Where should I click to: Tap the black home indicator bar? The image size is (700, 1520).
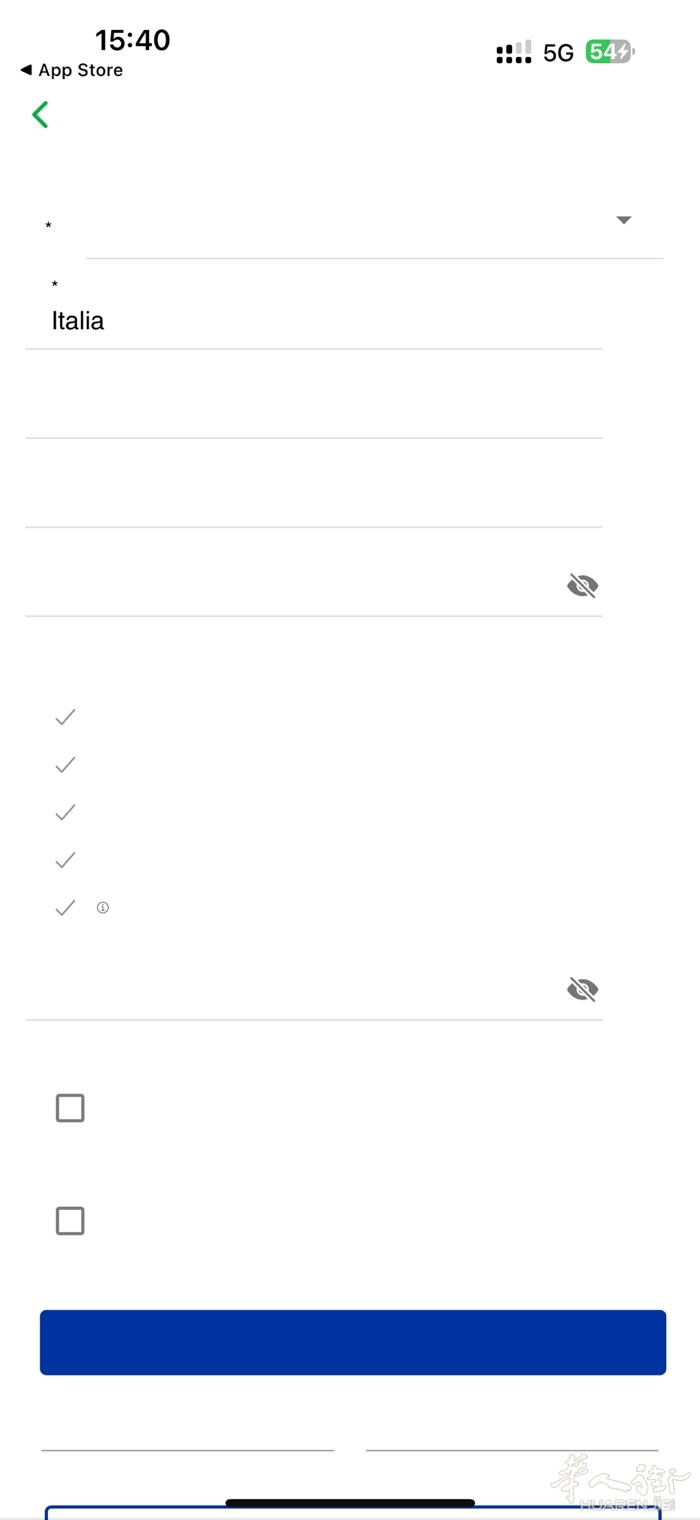point(350,1502)
